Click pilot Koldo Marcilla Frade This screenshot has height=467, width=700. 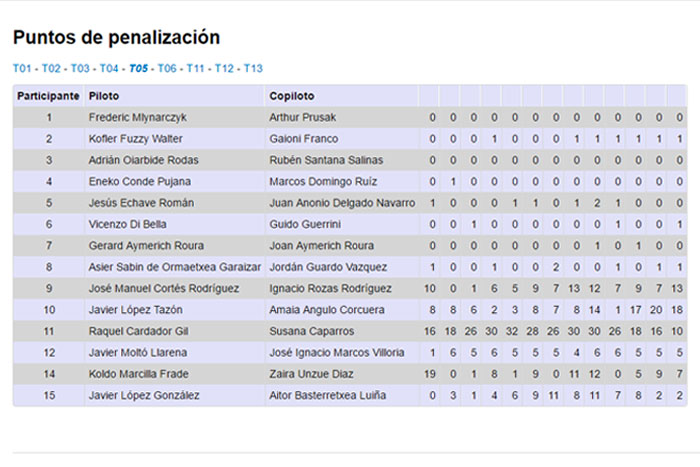(137, 374)
